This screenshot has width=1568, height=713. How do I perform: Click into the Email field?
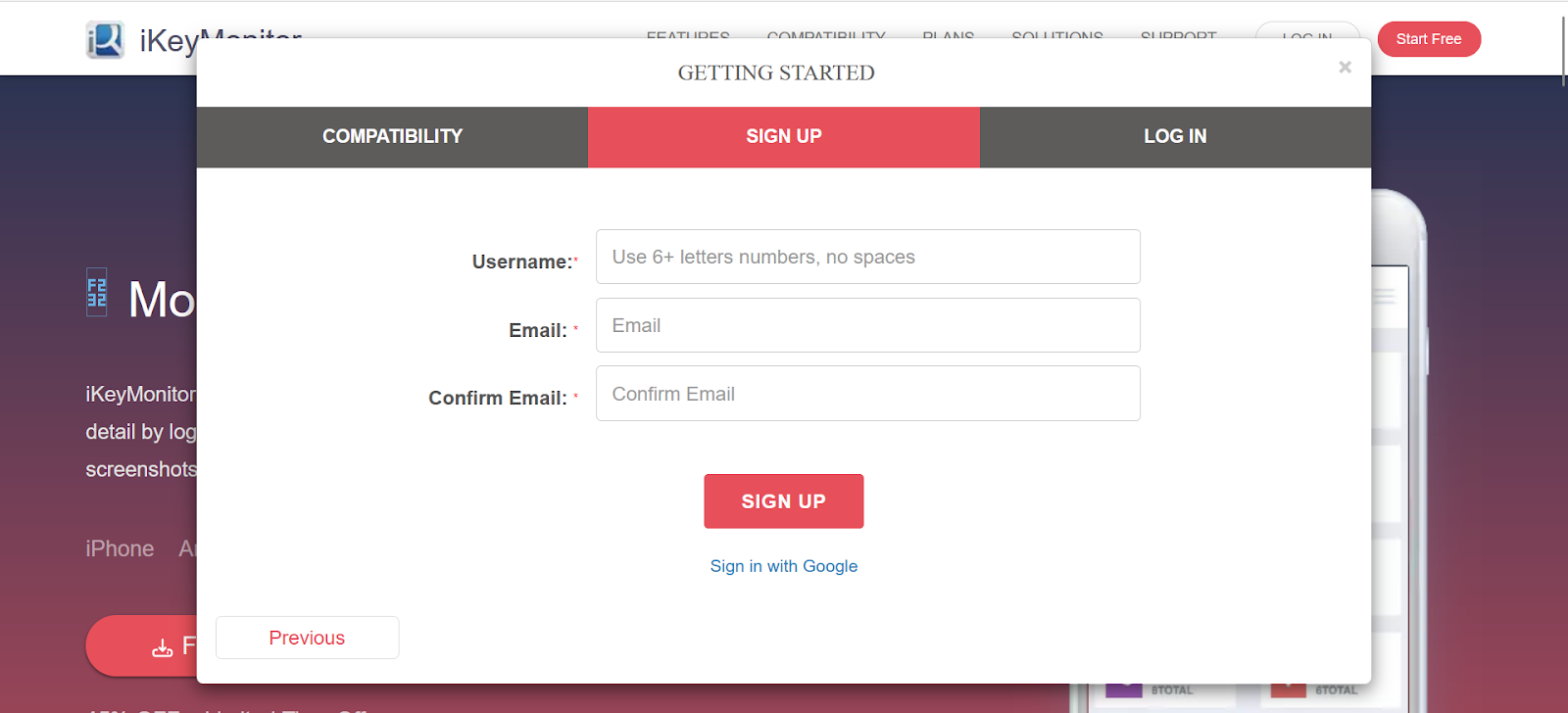[868, 325]
